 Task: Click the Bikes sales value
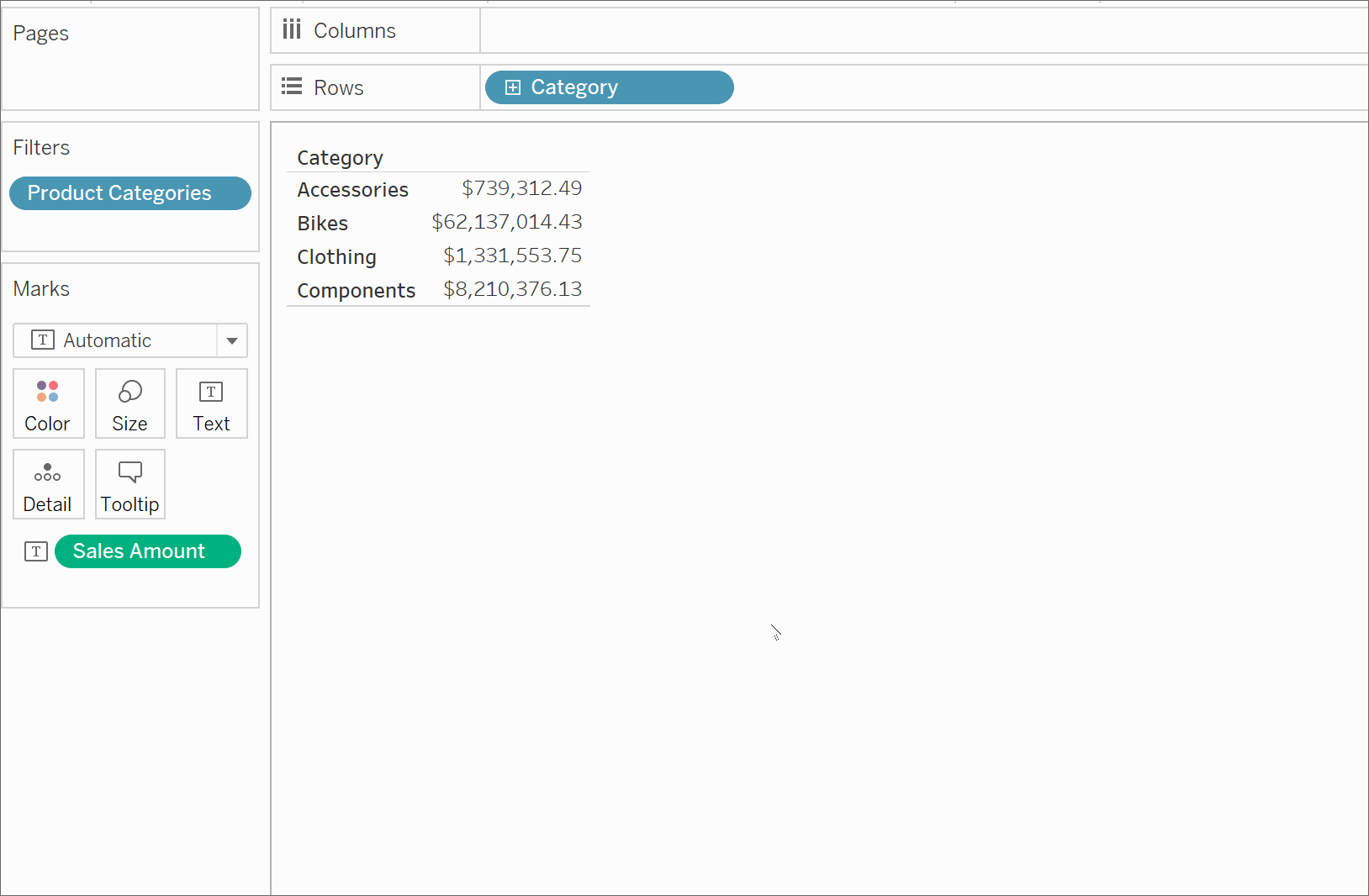(507, 222)
